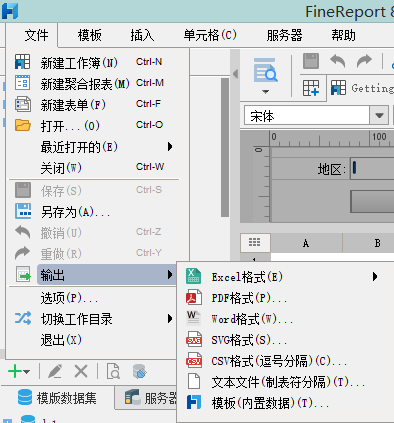Click the FineReport logo in title bar
394x423 pixels.
pos(10,11)
